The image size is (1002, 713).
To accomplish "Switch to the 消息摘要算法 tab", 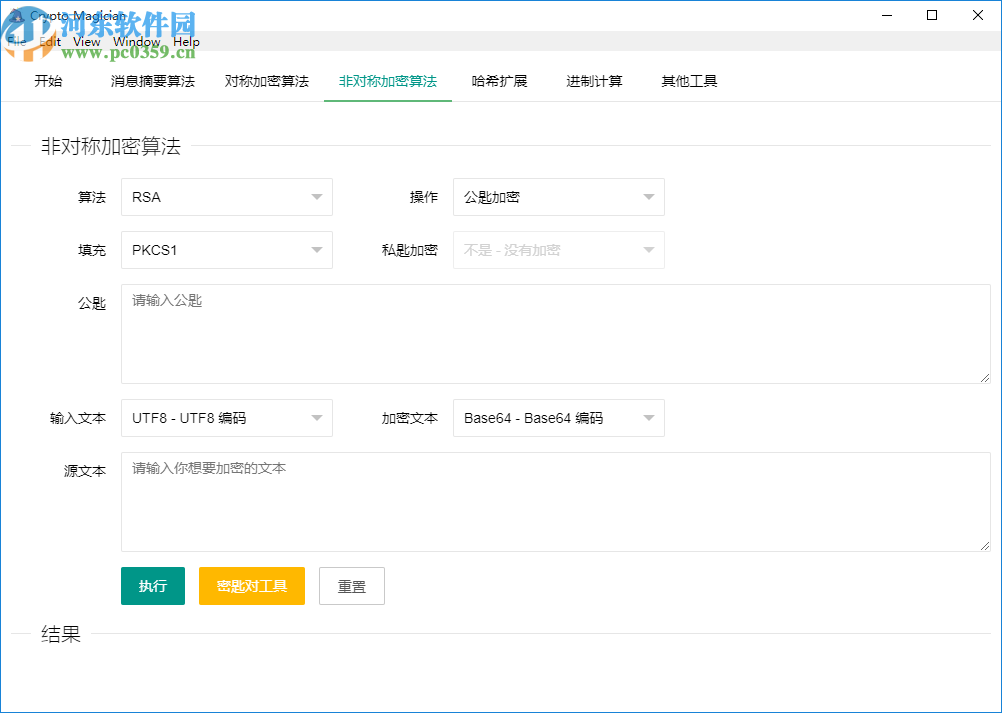I will (151, 81).
